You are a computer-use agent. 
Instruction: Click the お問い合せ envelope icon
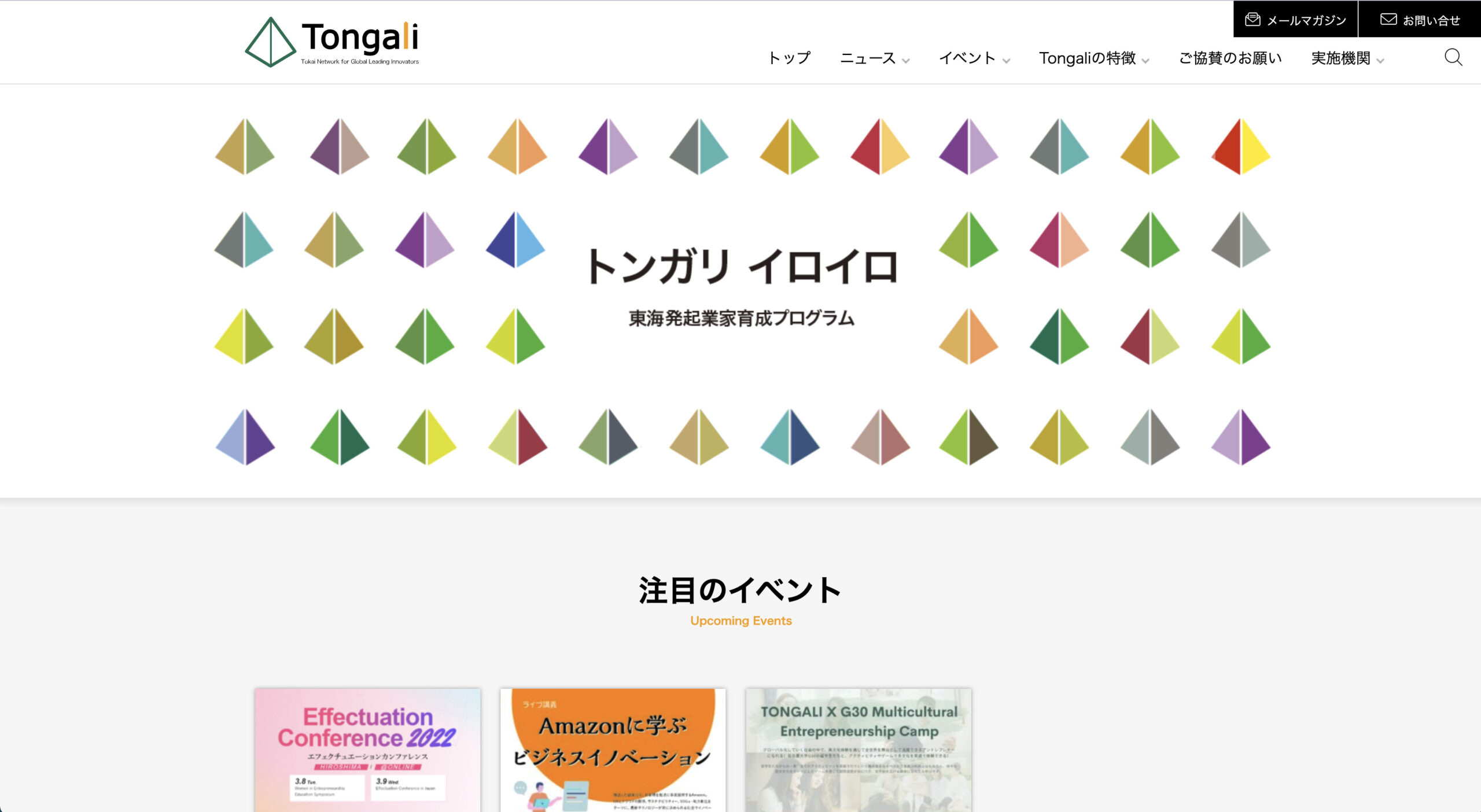1388,20
